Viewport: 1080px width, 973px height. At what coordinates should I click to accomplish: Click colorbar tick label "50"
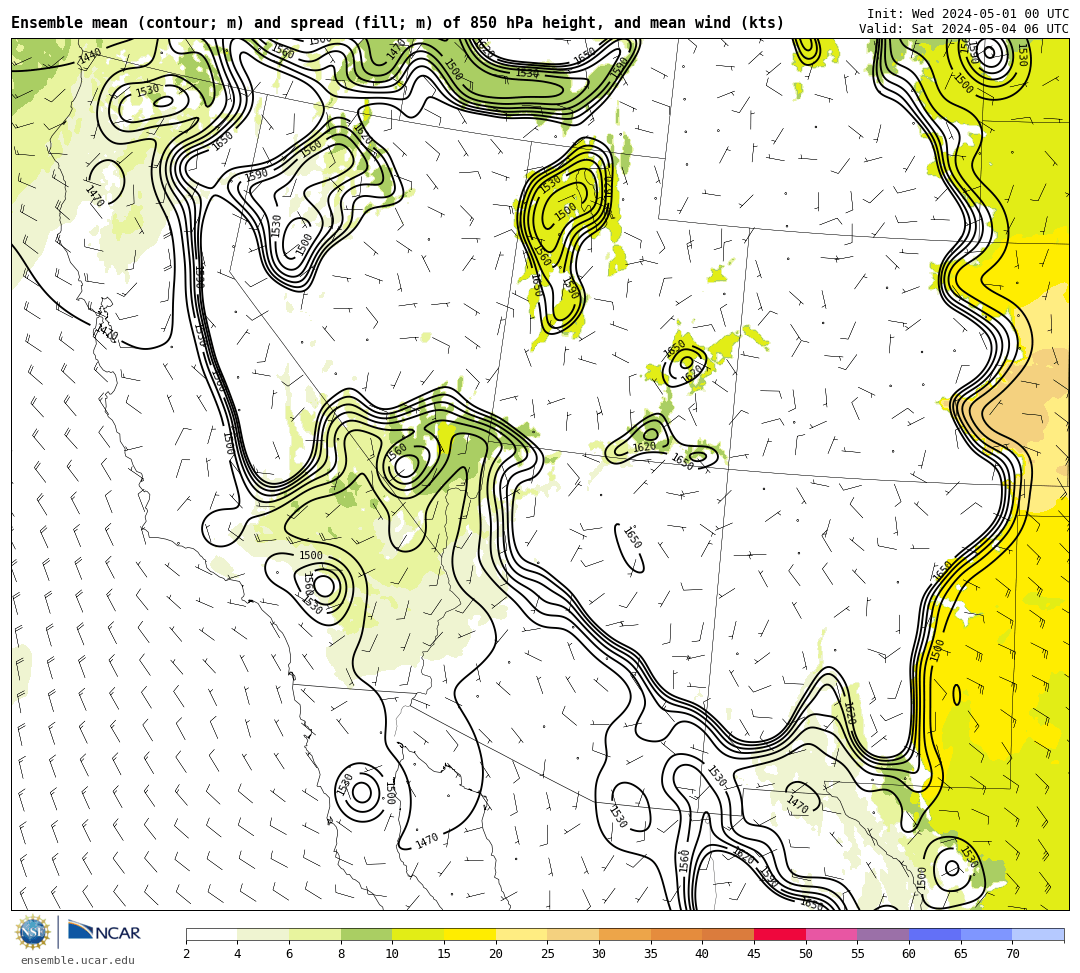806,954
